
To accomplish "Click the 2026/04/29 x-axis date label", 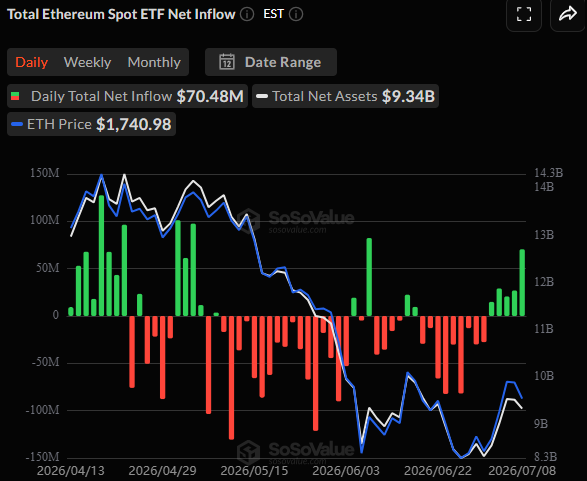I will (162, 471).
